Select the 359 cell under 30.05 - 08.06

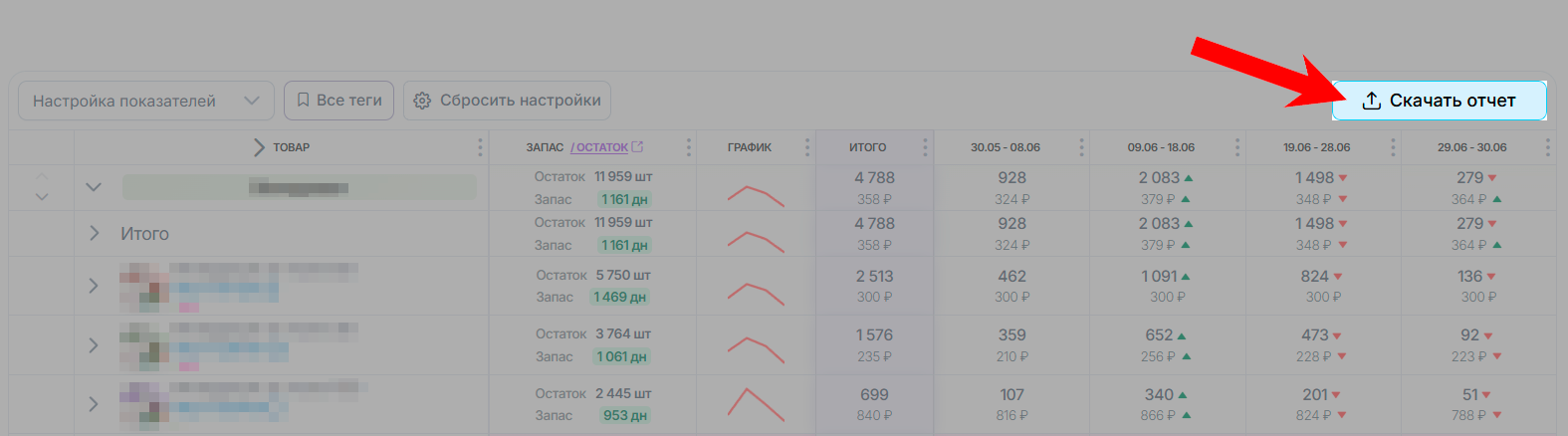pos(1012,335)
